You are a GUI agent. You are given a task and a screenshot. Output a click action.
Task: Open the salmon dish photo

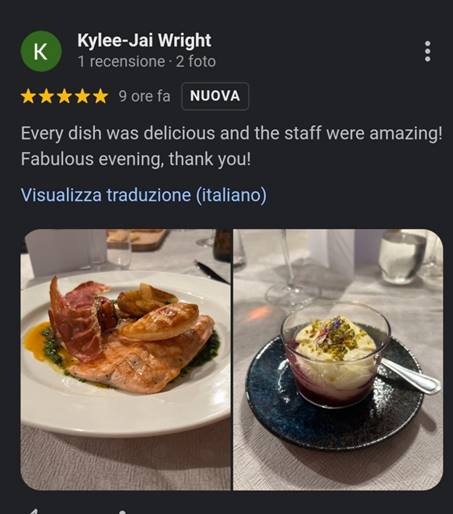point(126,359)
